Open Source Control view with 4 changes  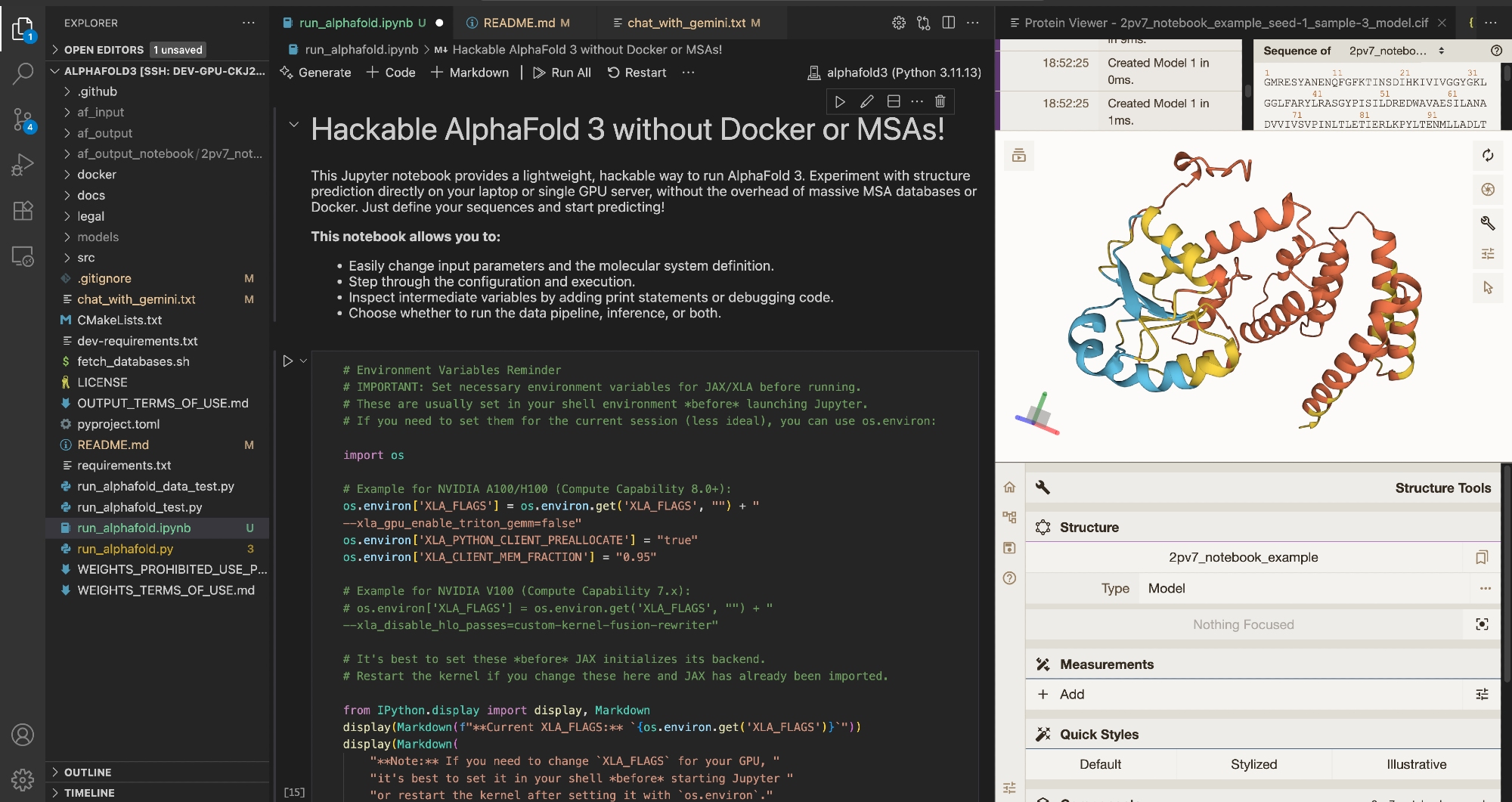pos(23,119)
